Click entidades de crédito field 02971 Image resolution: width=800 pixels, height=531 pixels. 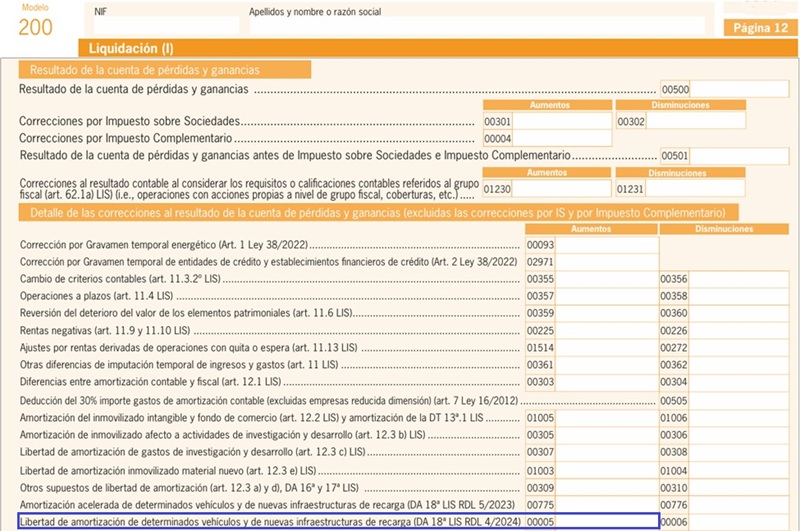tap(607, 262)
